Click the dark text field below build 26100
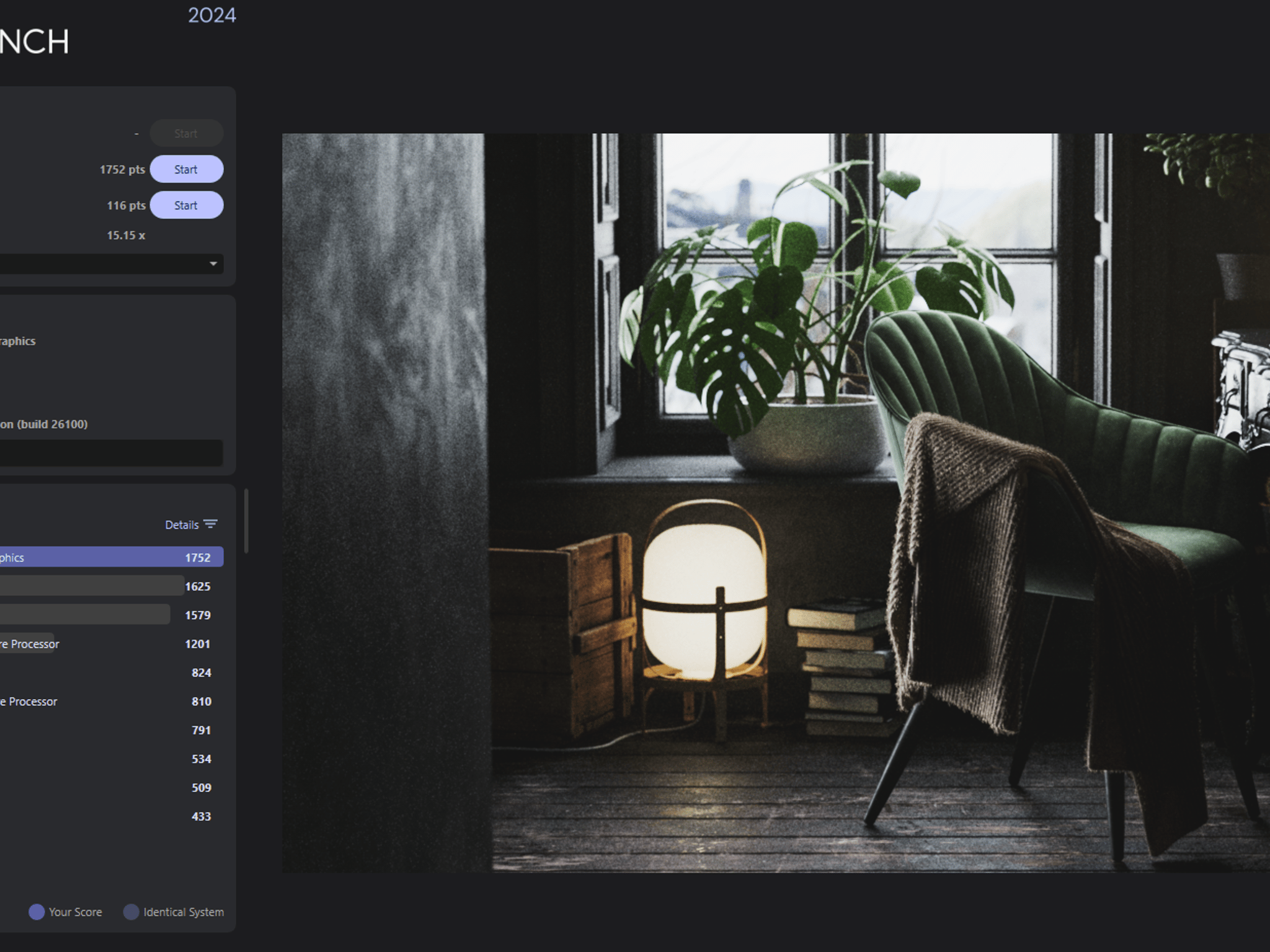This screenshot has width=1270, height=952. 112,453
